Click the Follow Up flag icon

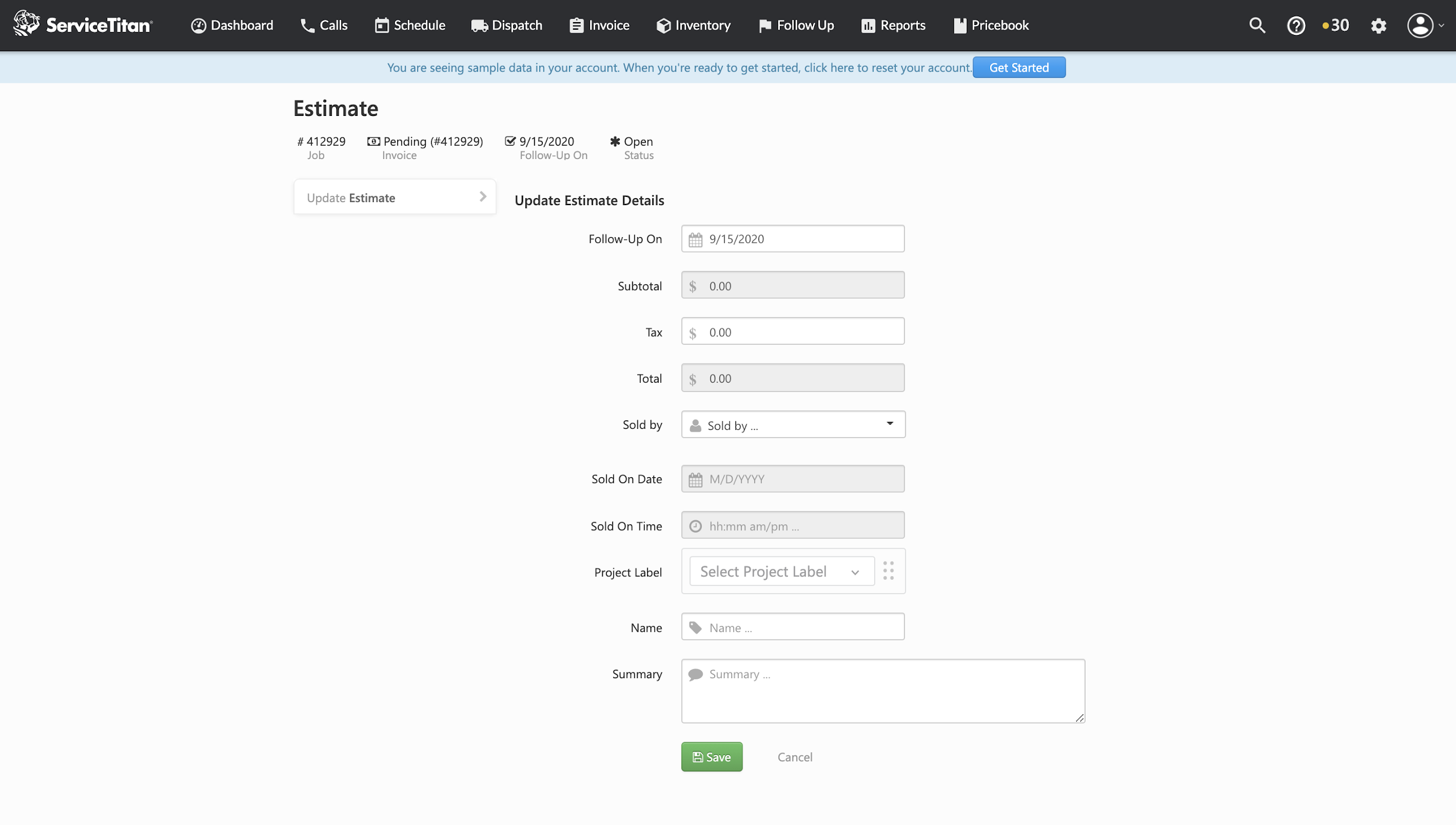pos(764,25)
